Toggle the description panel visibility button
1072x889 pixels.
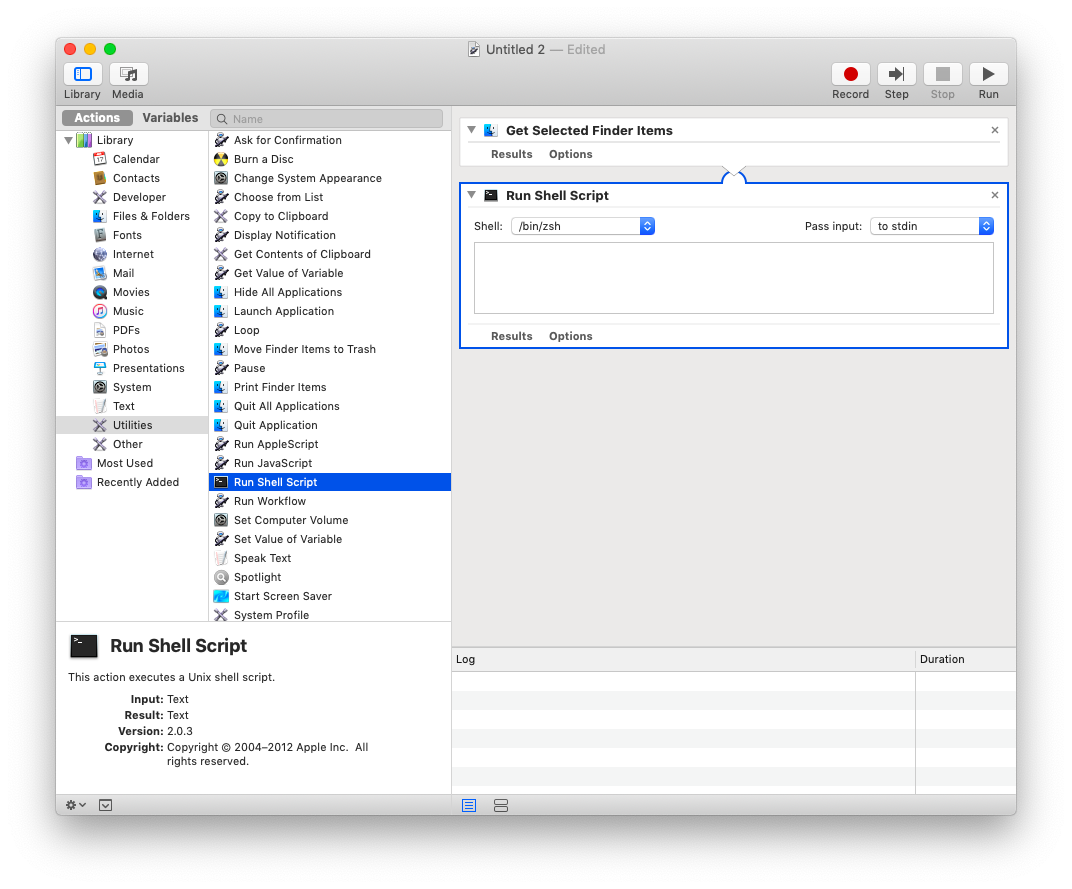pyautogui.click(x=105, y=805)
